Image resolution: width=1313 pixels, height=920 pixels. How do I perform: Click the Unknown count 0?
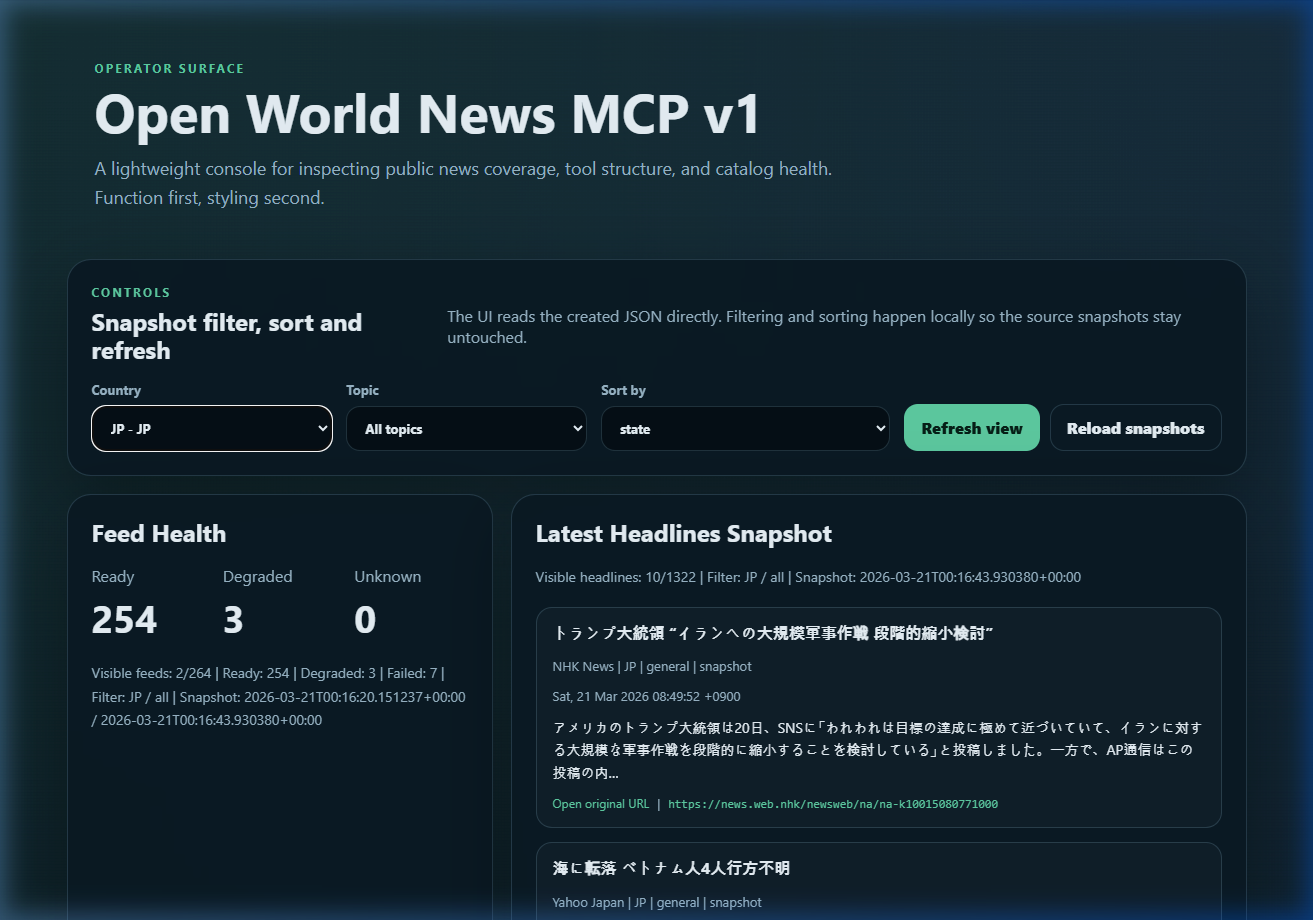[365, 620]
